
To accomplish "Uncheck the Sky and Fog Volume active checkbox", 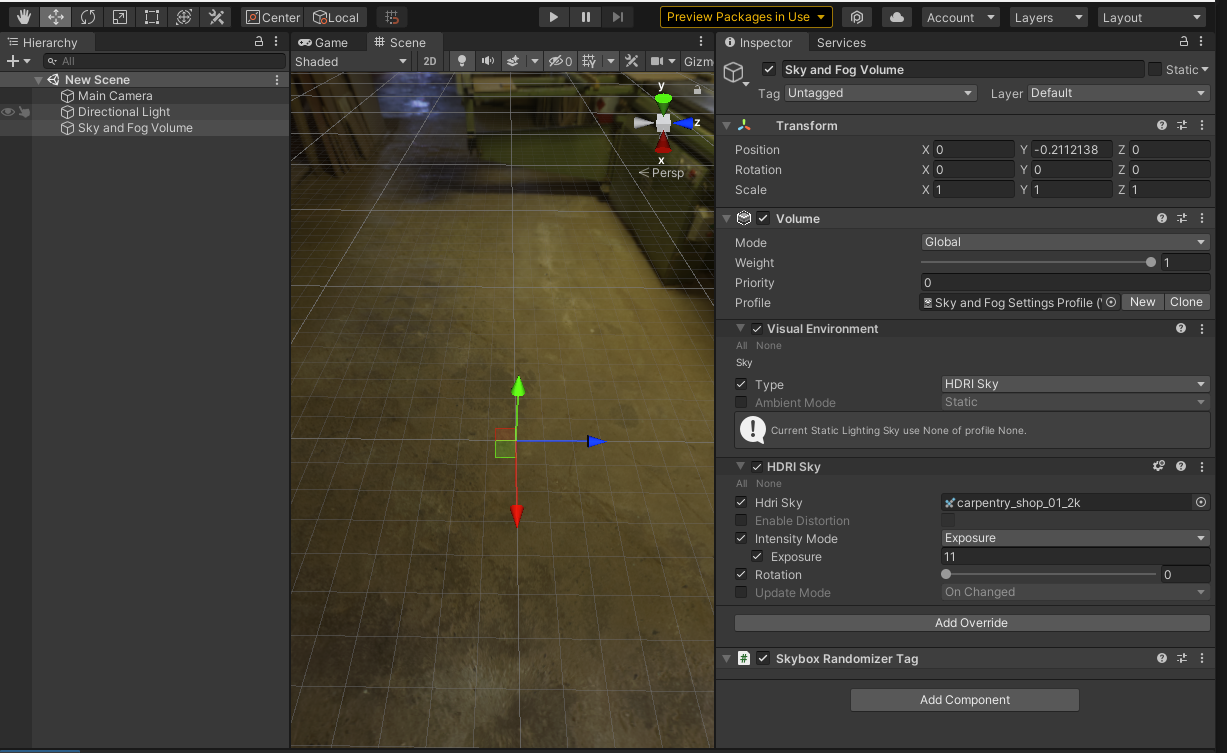I will pyautogui.click(x=769, y=69).
